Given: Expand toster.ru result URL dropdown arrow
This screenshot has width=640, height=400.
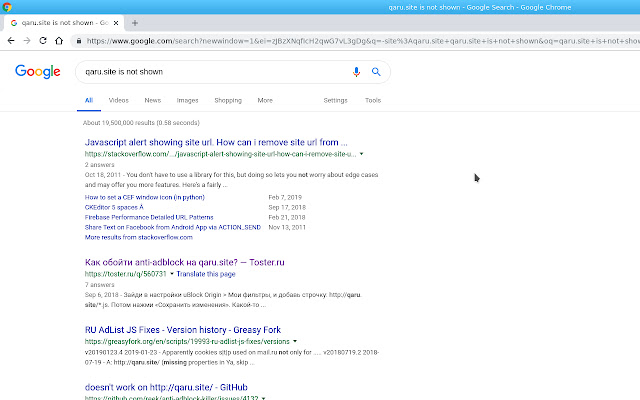Looking at the screenshot, I should pyautogui.click(x=171, y=273).
